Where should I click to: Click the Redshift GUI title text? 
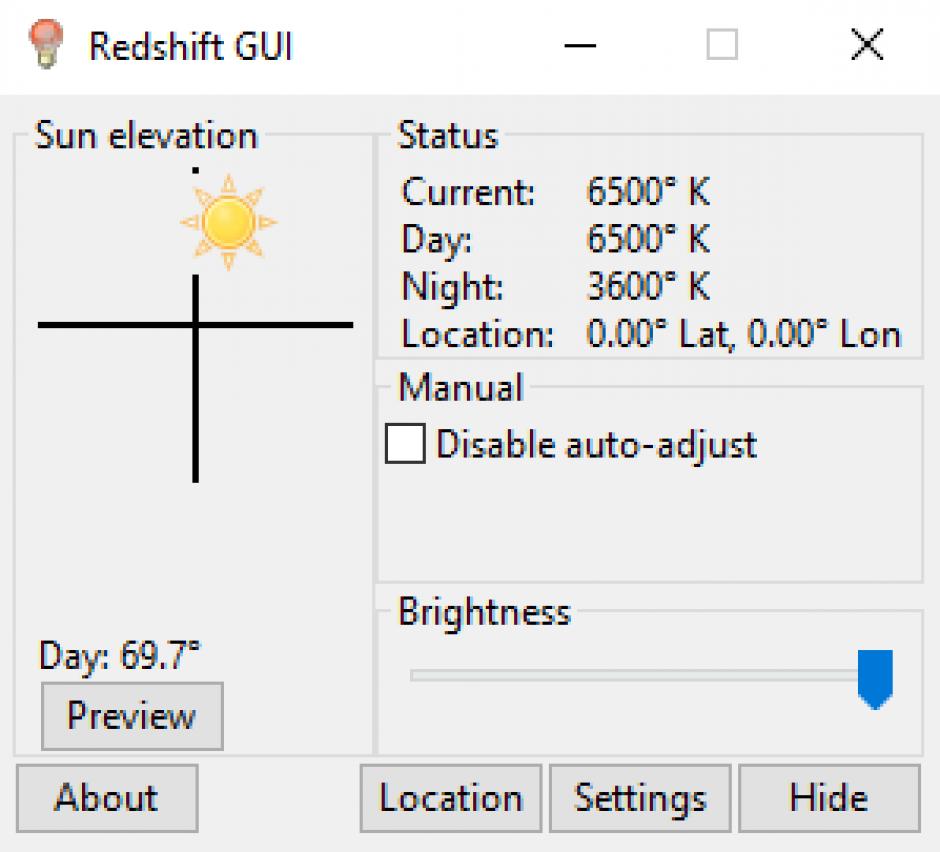pos(191,46)
